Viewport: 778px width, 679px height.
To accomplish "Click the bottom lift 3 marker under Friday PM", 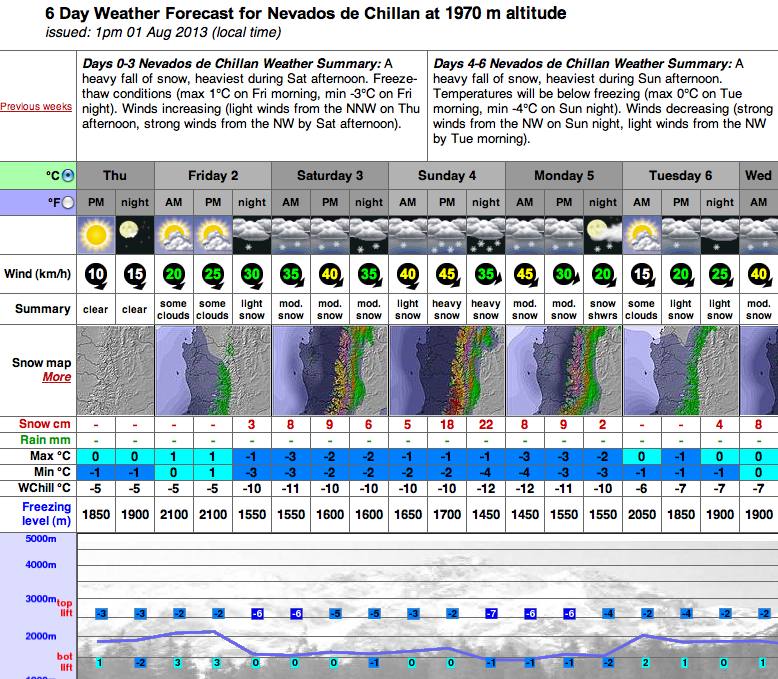I will pyautogui.click(x=217, y=663).
